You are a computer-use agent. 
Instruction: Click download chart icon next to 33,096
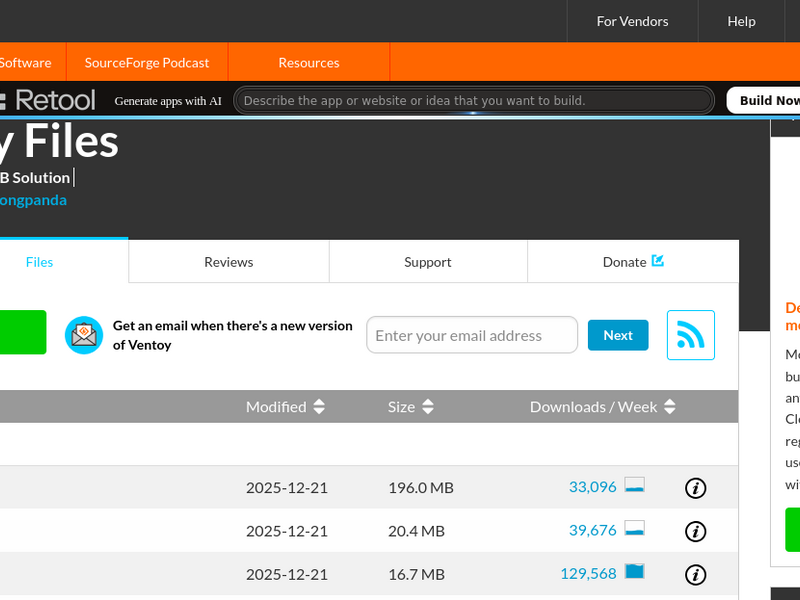pyautogui.click(x=635, y=485)
